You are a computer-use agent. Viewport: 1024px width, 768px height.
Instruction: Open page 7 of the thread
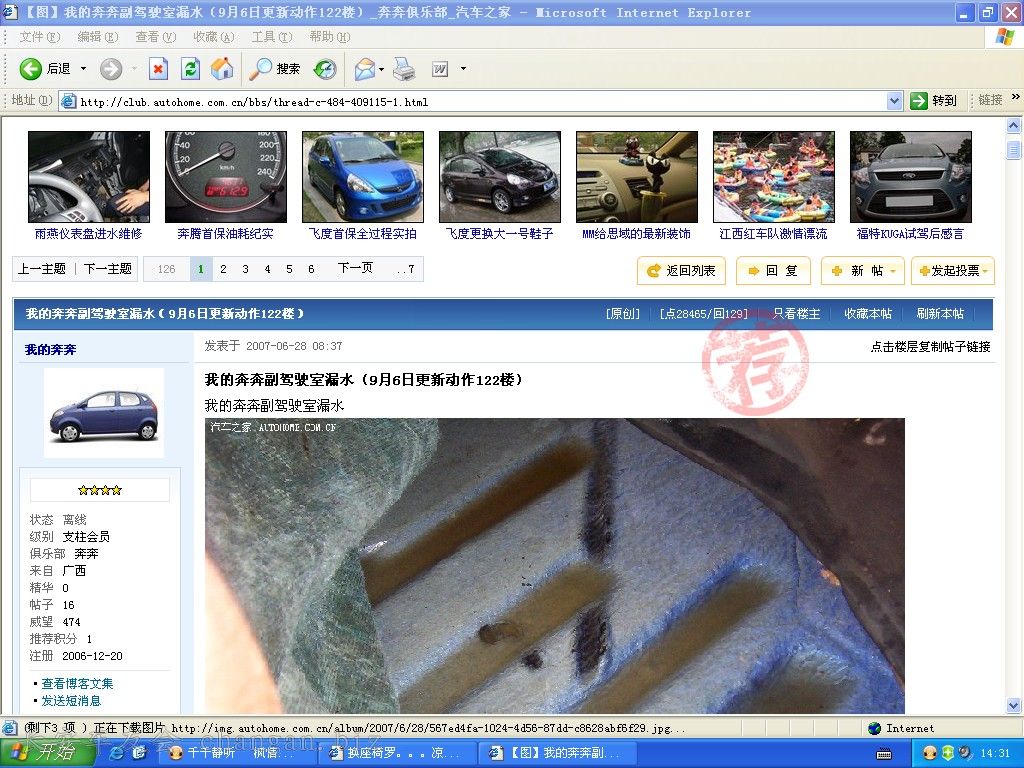click(x=406, y=269)
